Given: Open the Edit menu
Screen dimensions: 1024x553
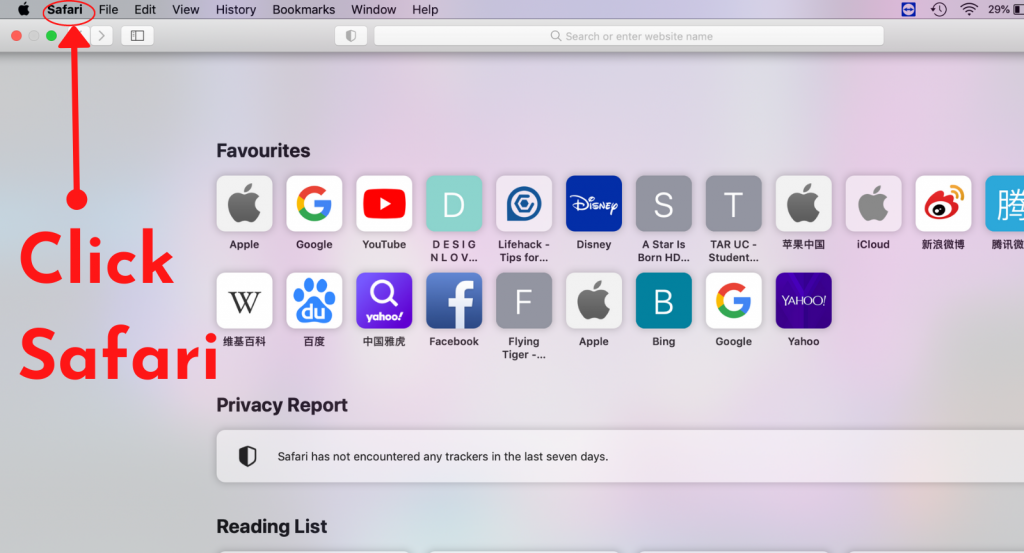Looking at the screenshot, I should (145, 10).
